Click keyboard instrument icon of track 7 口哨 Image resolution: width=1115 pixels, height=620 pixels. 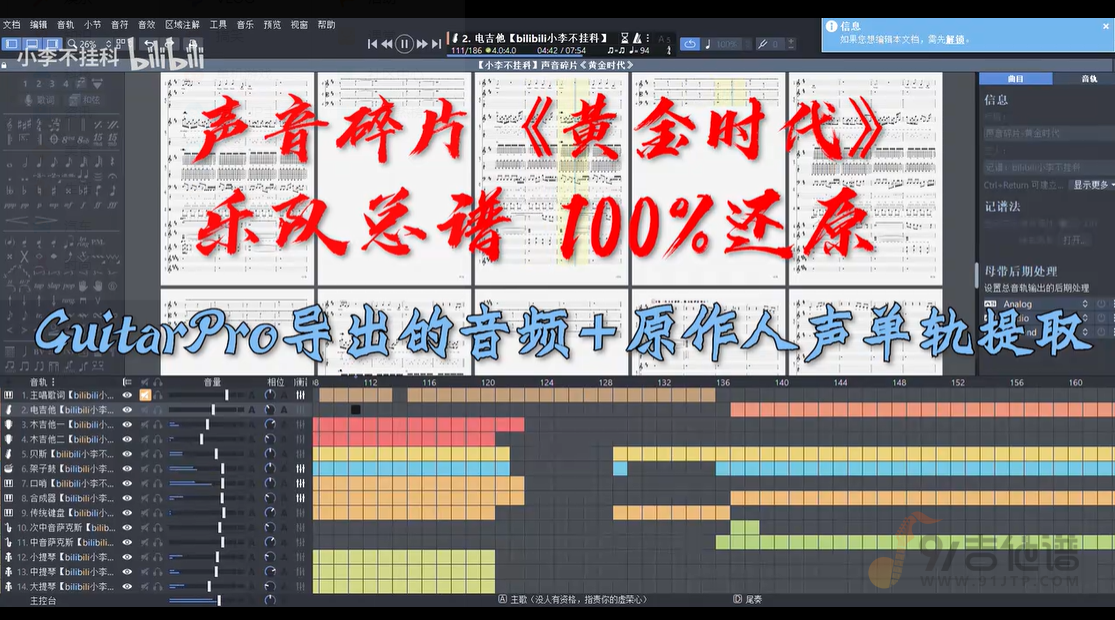[9, 483]
